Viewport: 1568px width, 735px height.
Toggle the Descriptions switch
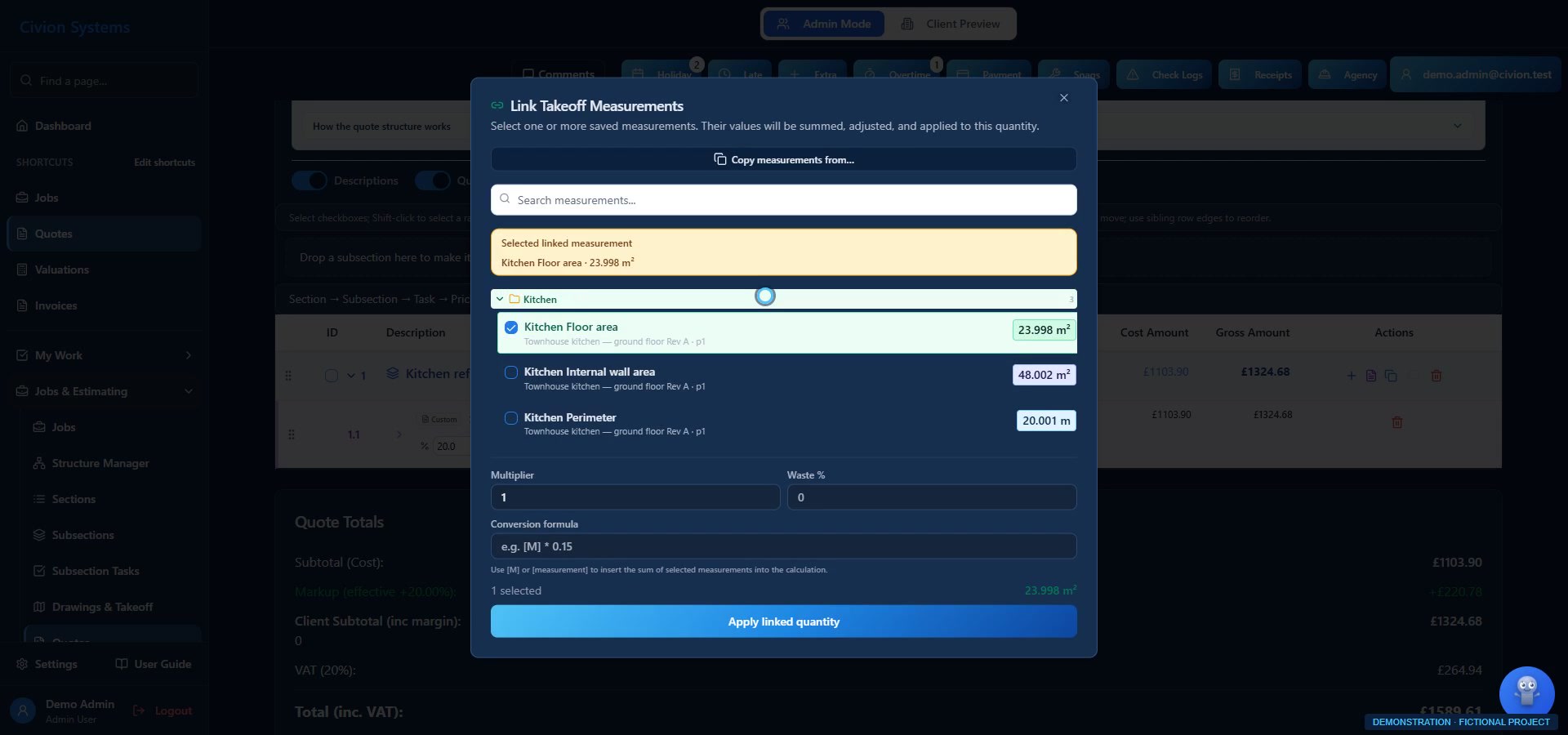[x=310, y=180]
